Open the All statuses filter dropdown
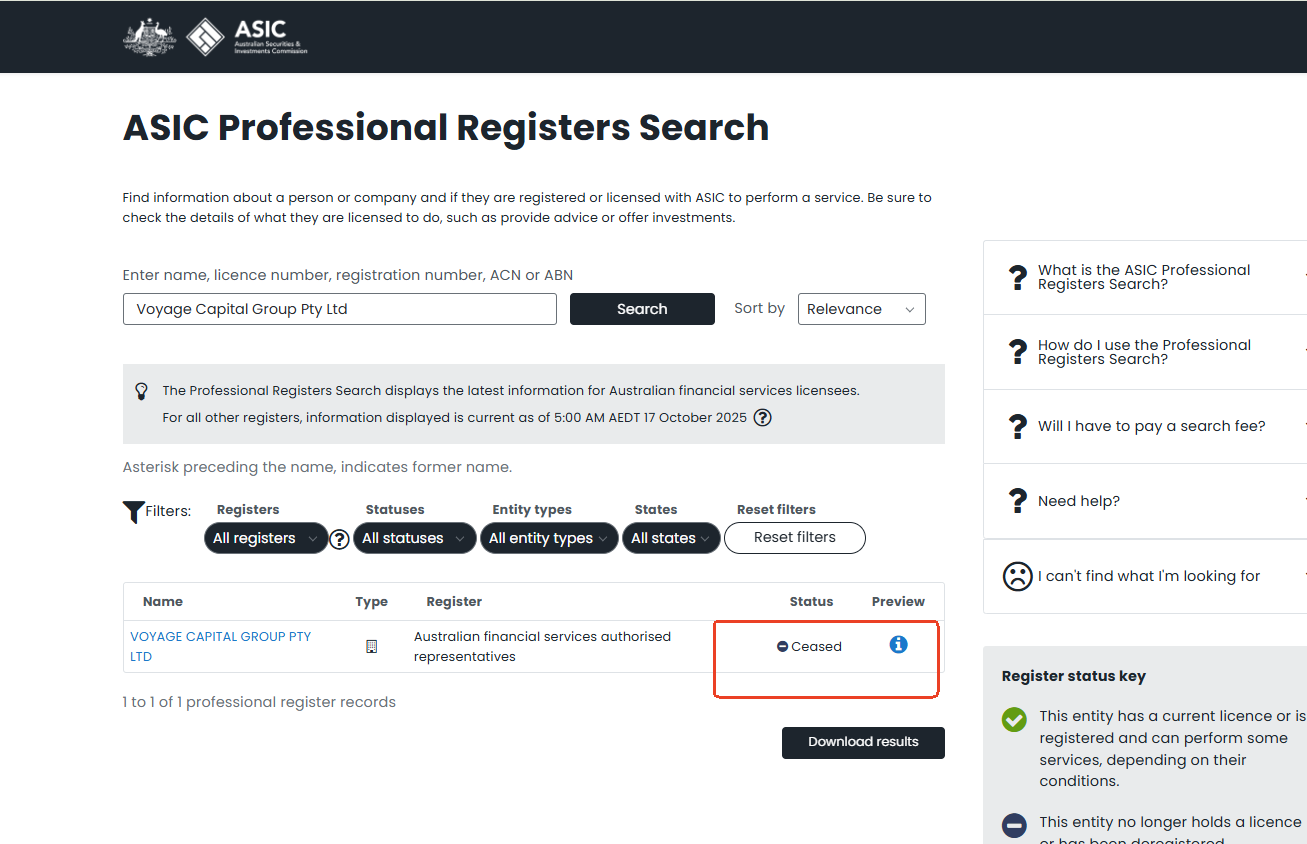1307x844 pixels. point(414,538)
